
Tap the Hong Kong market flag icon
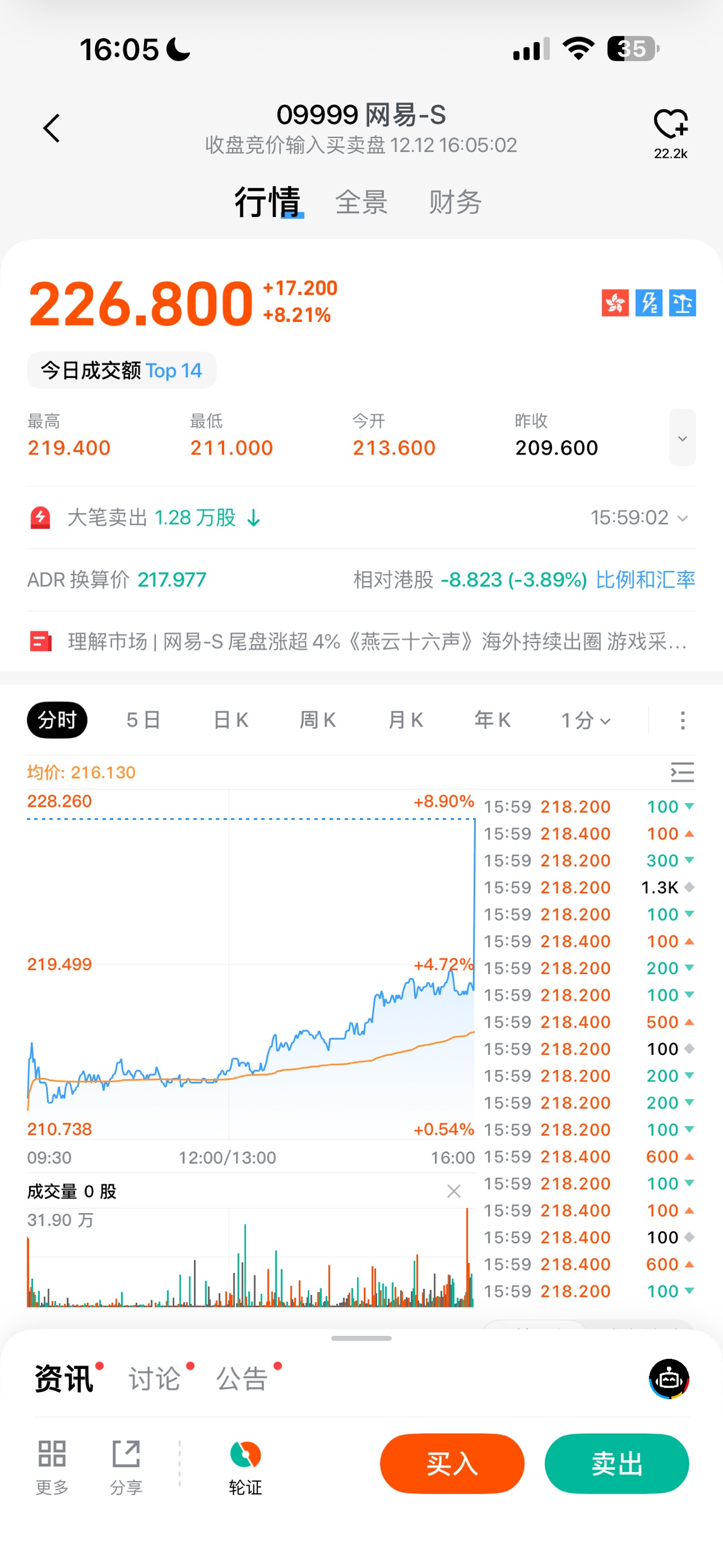pyautogui.click(x=615, y=303)
